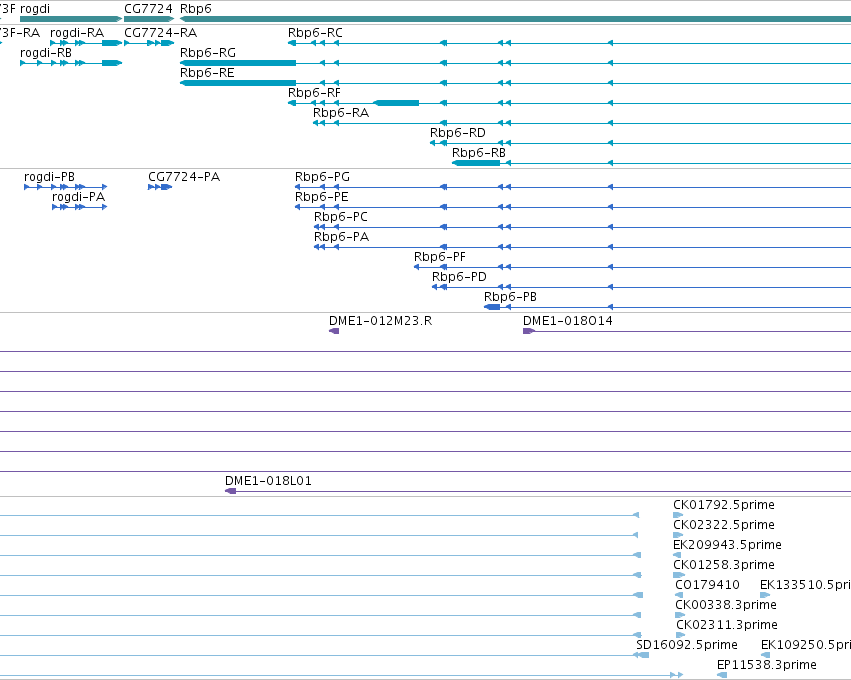851x680 pixels.
Task: Click the CG7724-RA transcript label
Action: (161, 33)
